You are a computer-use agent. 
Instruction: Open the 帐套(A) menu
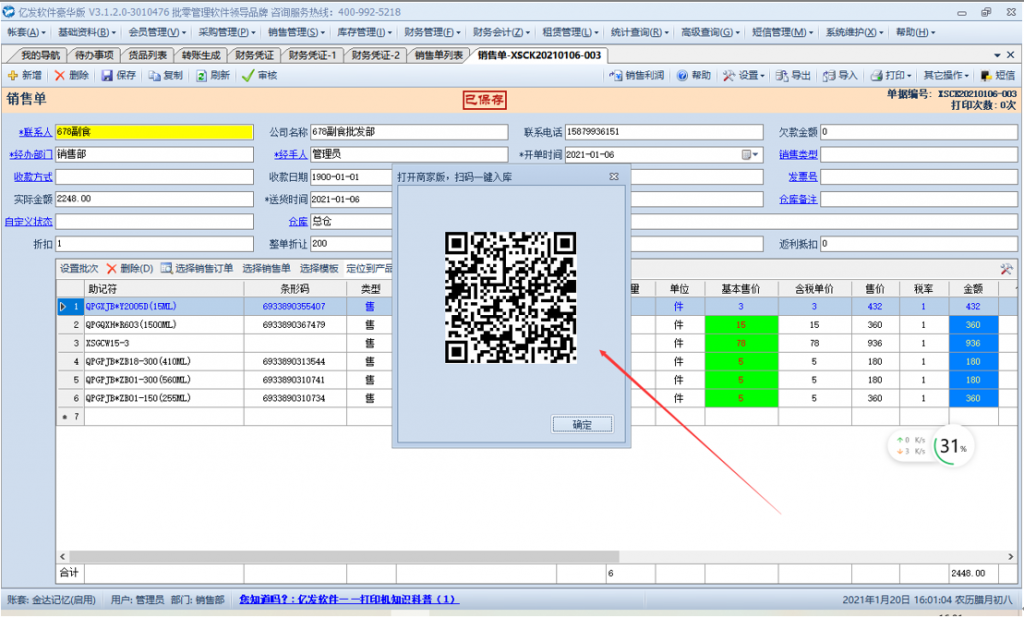click(26, 32)
